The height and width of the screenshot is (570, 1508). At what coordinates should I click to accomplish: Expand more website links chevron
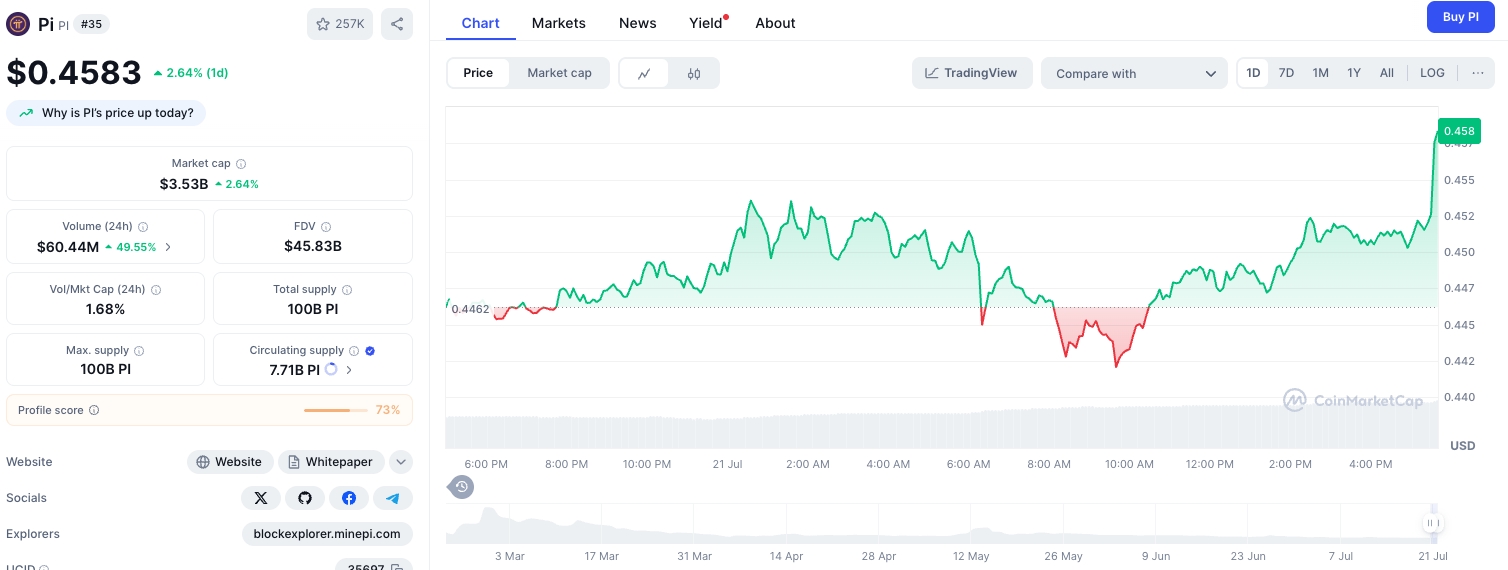tap(401, 462)
